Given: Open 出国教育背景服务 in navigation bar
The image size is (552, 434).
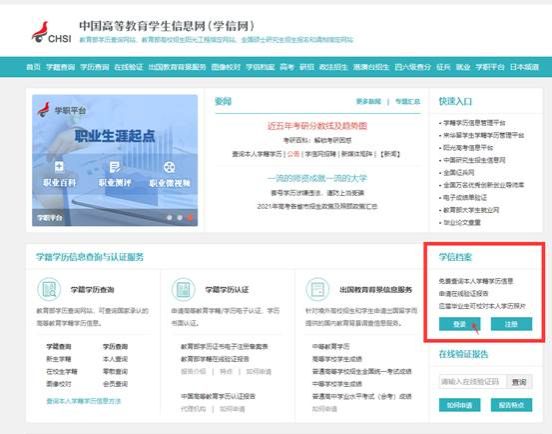Looking at the screenshot, I should [x=177, y=67].
